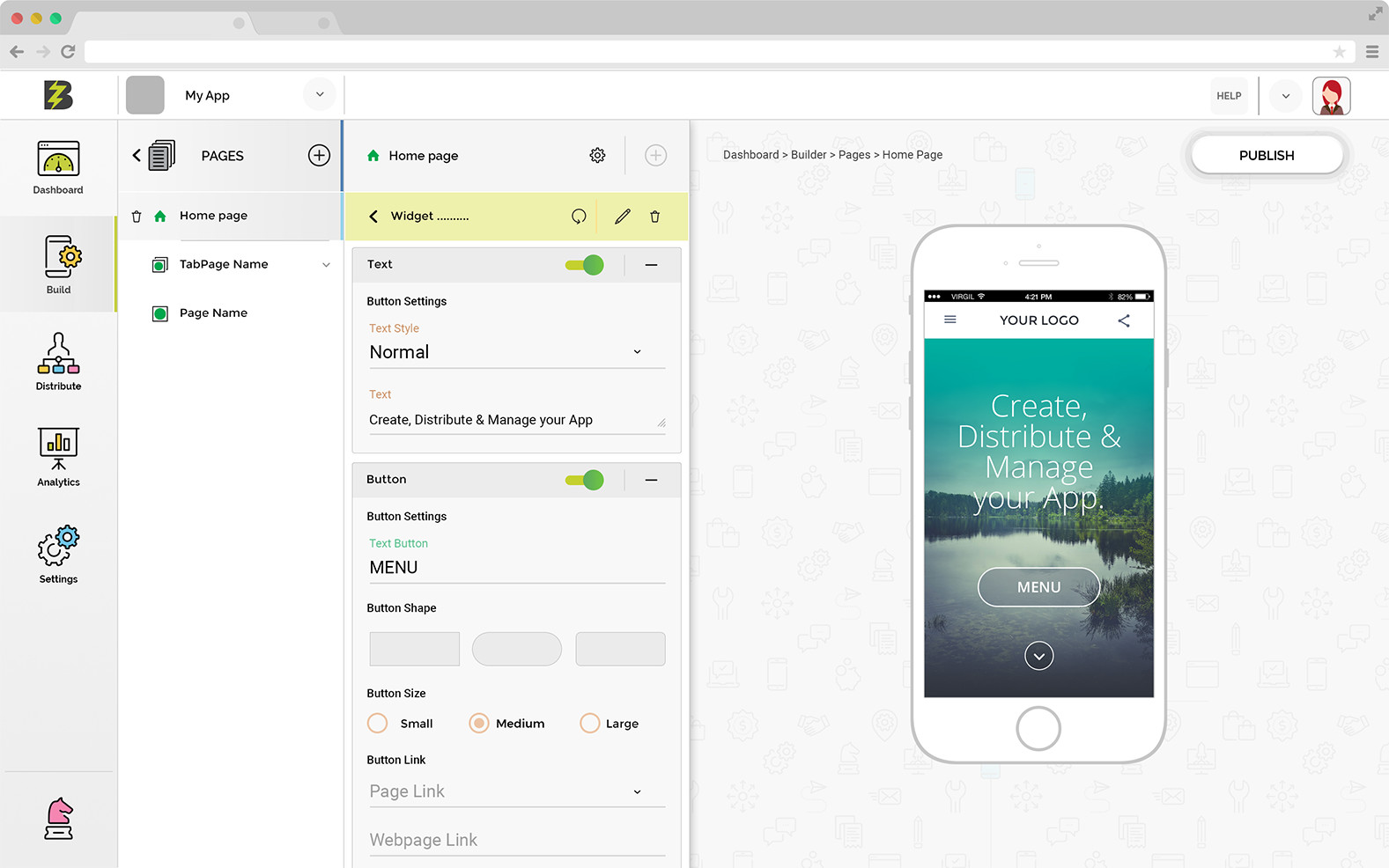Click the browser back arrow

click(x=17, y=52)
